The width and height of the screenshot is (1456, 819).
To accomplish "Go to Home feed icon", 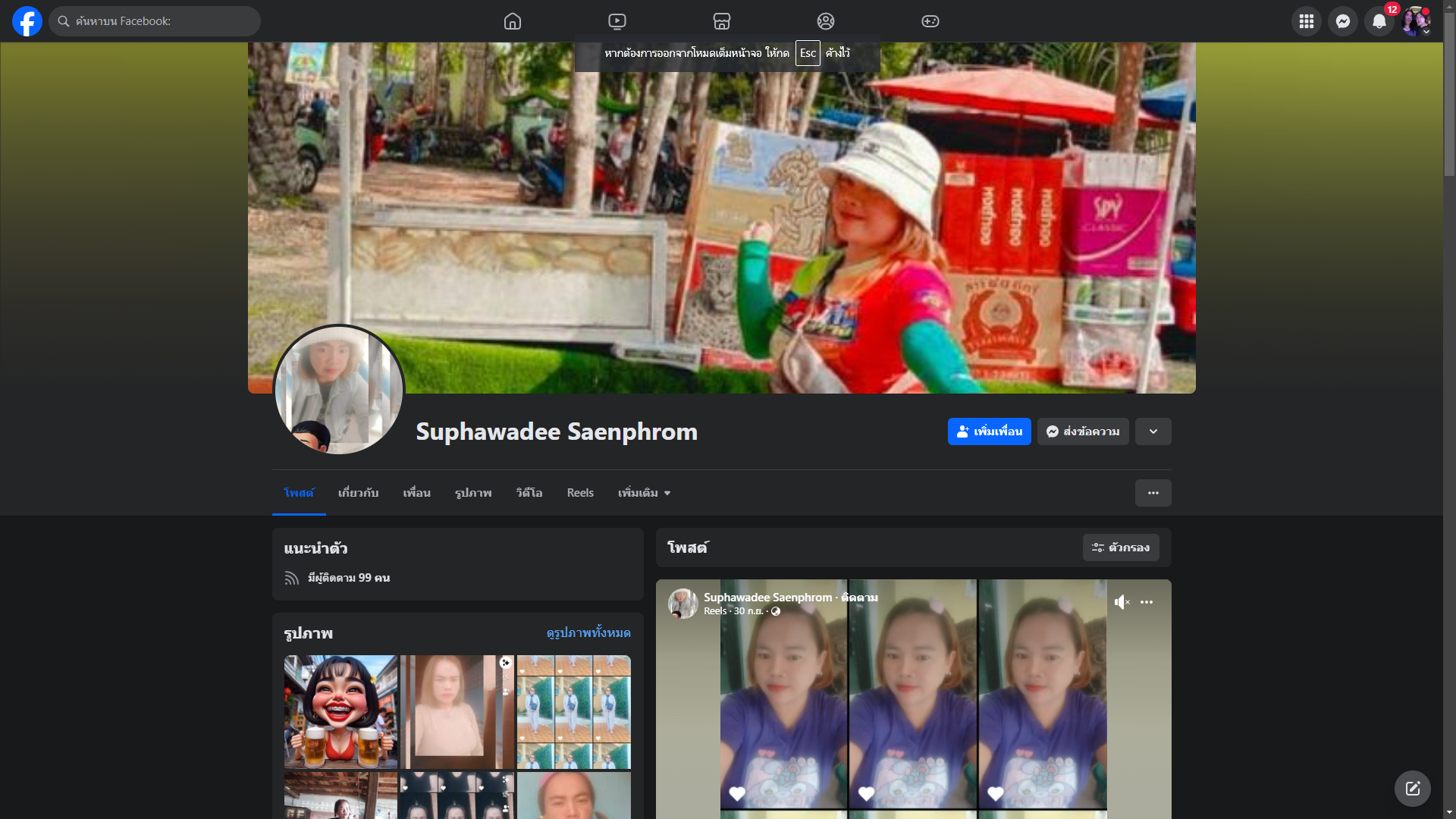I will [x=513, y=21].
